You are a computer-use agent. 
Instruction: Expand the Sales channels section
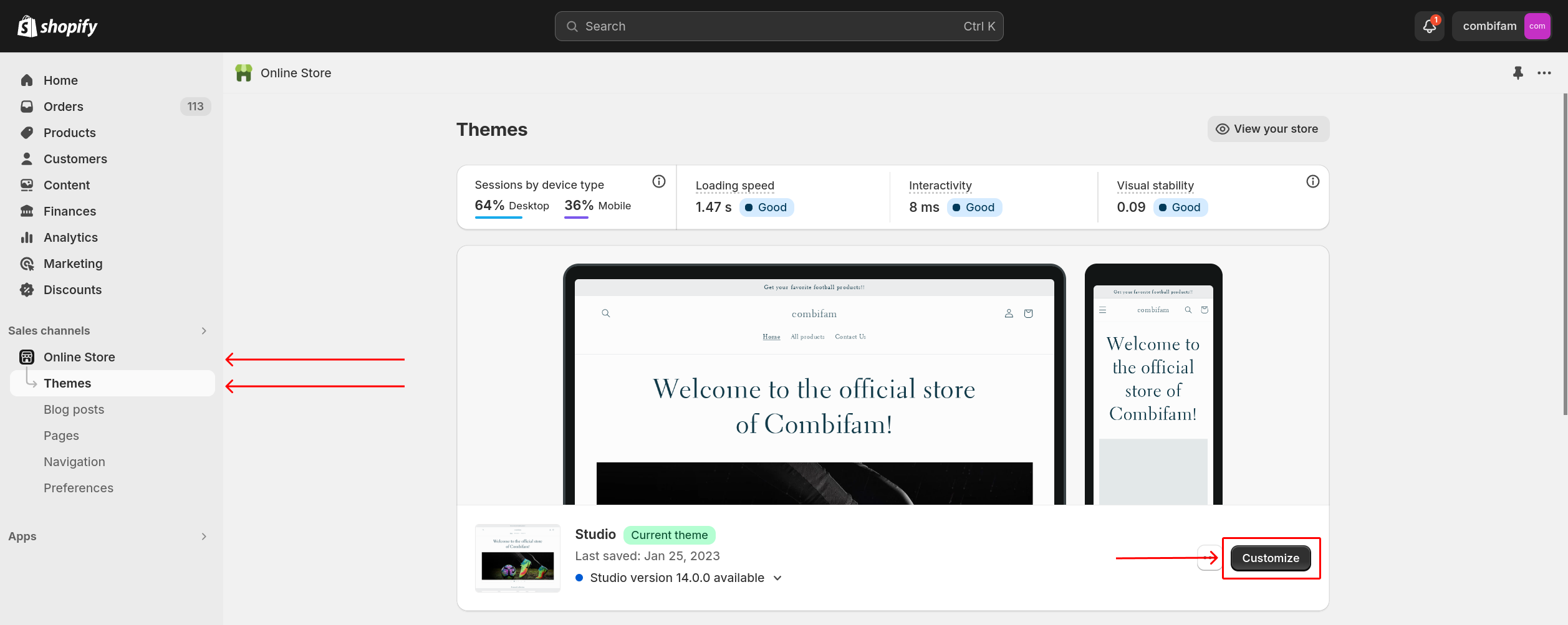[x=203, y=331]
